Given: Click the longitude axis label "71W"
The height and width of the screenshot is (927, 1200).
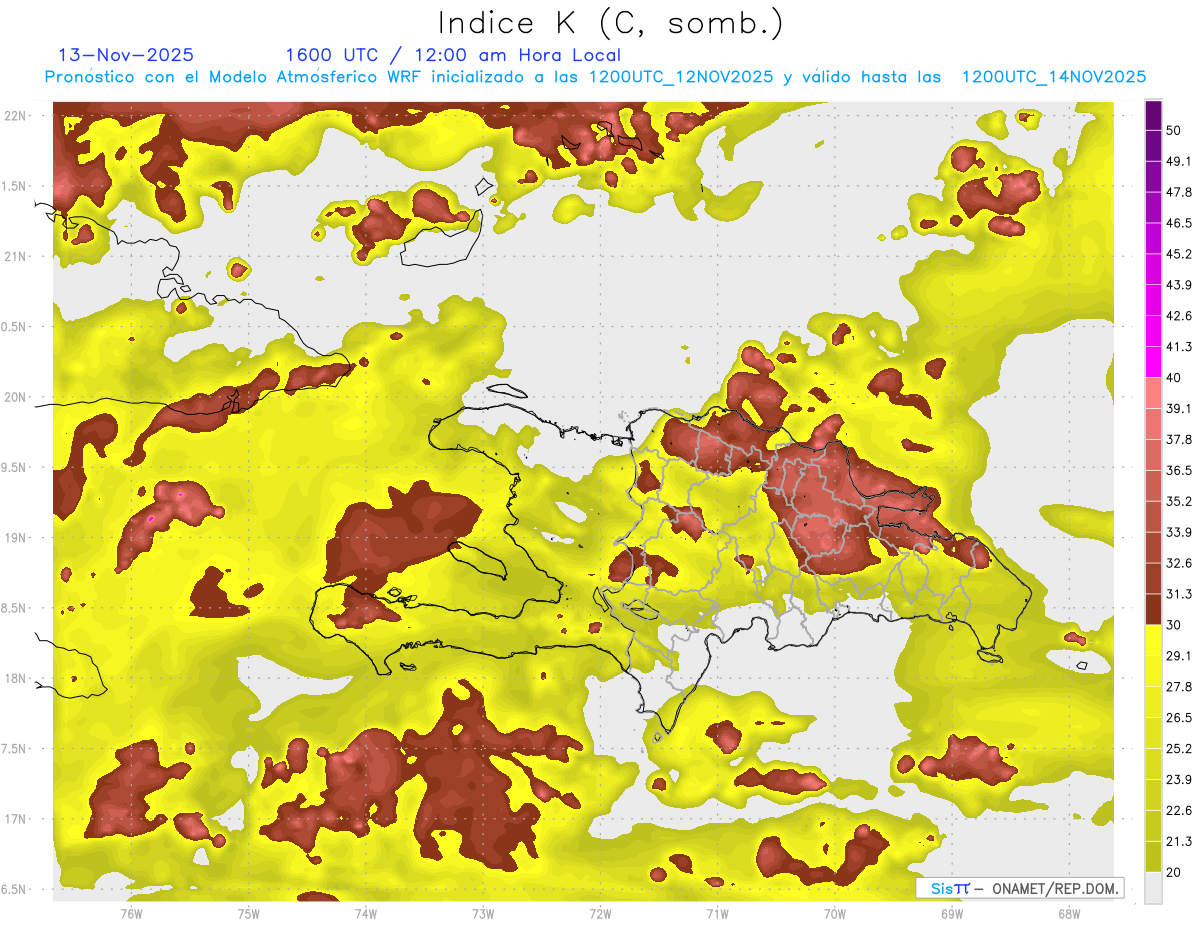Looking at the screenshot, I should [717, 913].
